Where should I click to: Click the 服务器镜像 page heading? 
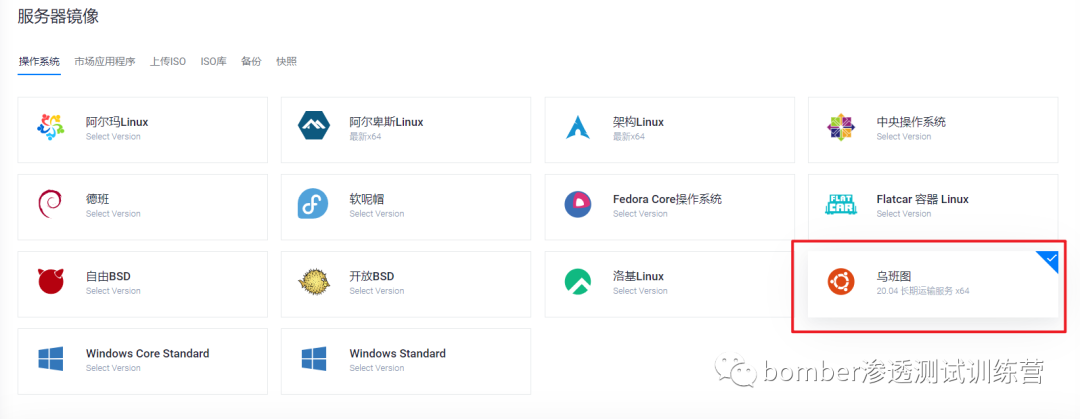(x=59, y=16)
